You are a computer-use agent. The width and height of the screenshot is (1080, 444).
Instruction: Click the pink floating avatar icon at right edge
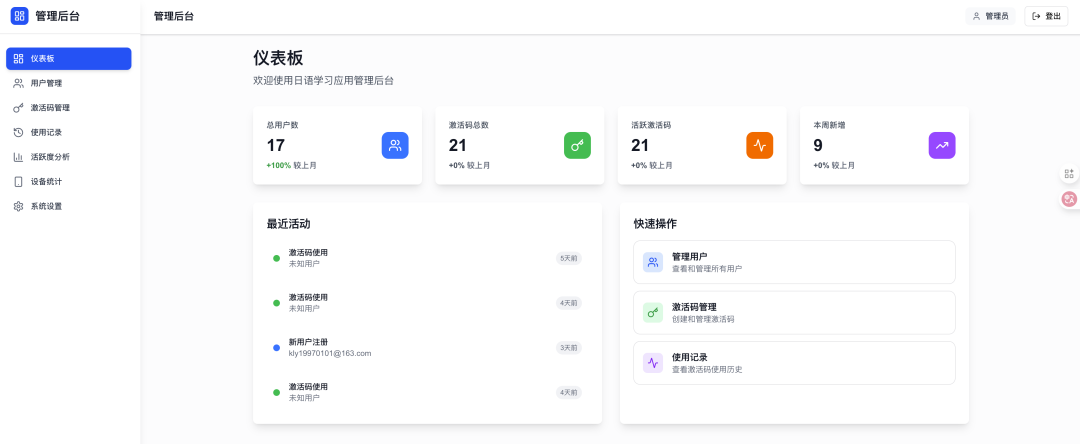click(x=1069, y=200)
